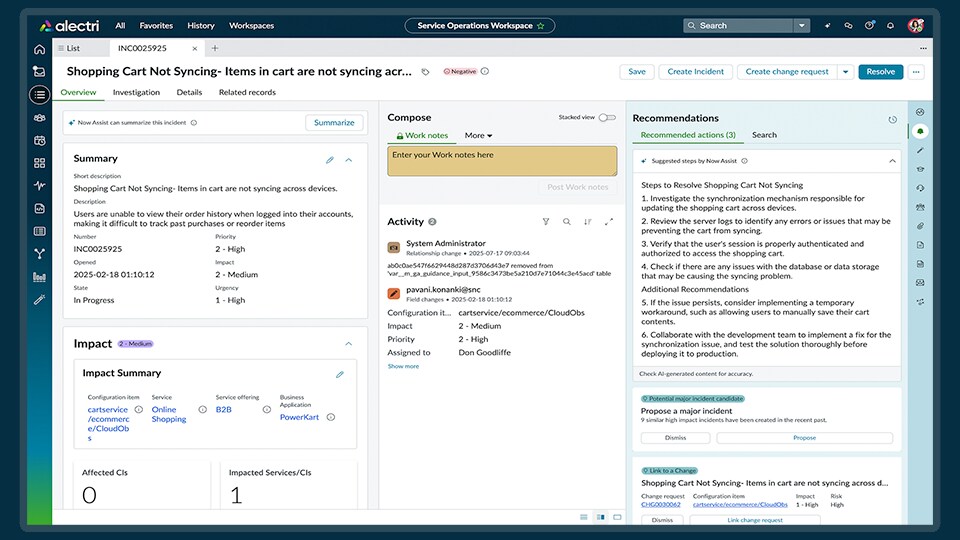The image size is (960, 540).
Task: Collapse the Impact section
Action: (349, 344)
